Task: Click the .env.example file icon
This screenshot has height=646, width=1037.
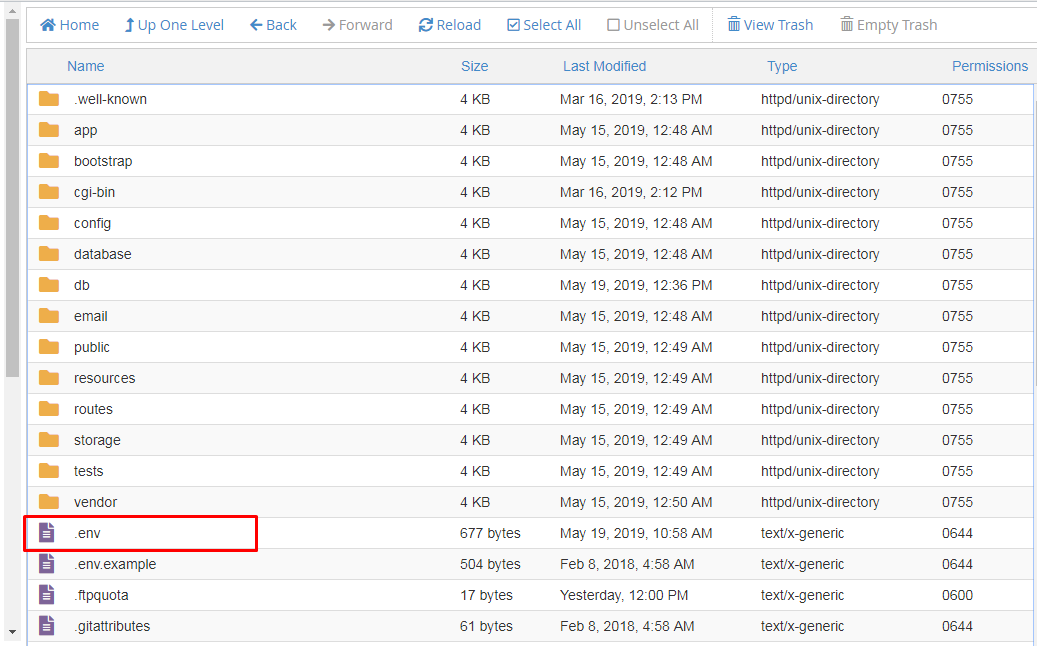Action: (47, 564)
